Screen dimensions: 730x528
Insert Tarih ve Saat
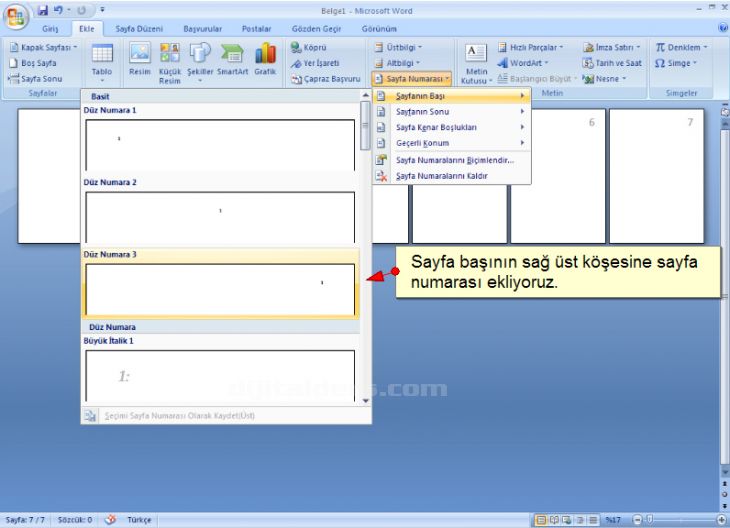tap(612, 63)
